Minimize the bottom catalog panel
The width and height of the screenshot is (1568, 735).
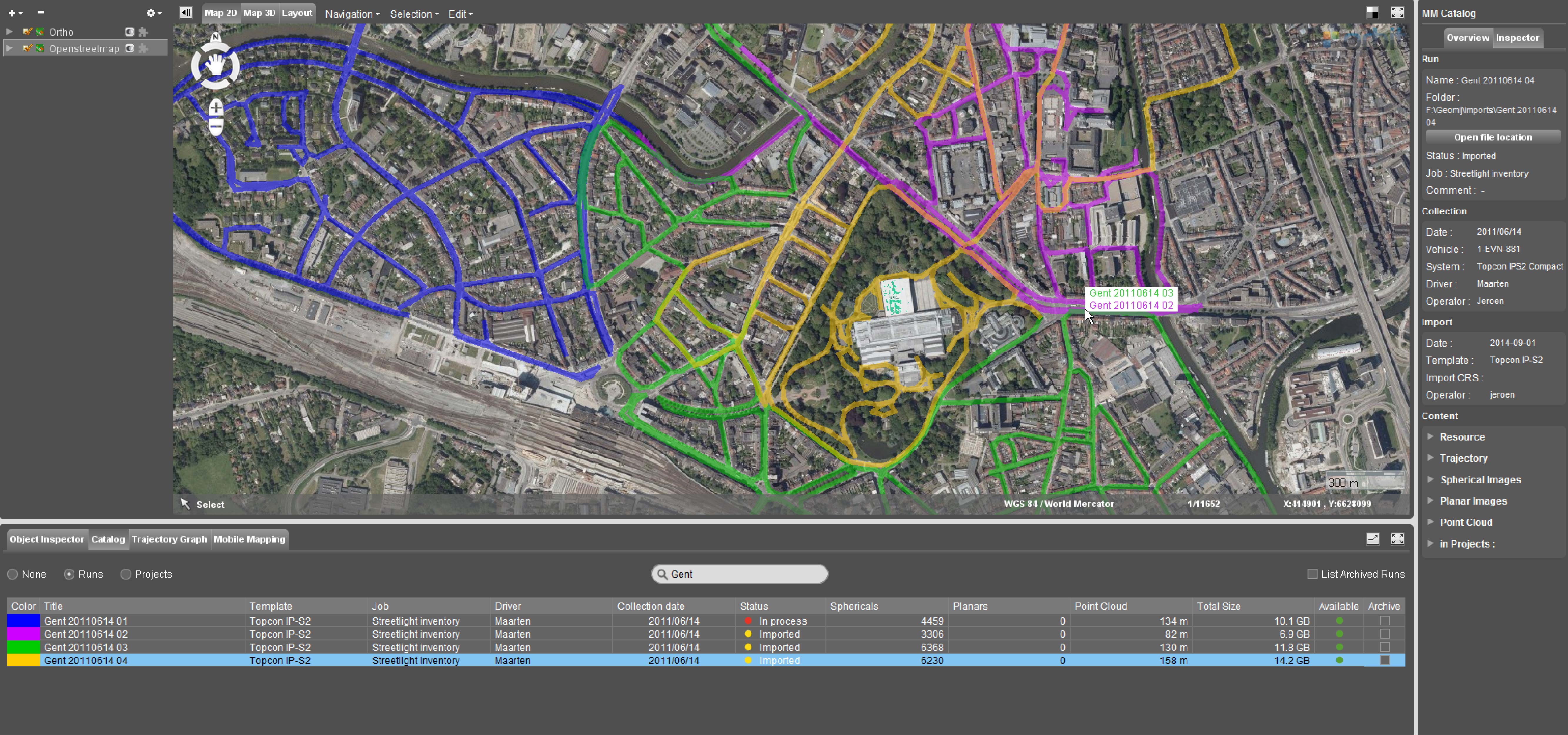[1373, 538]
